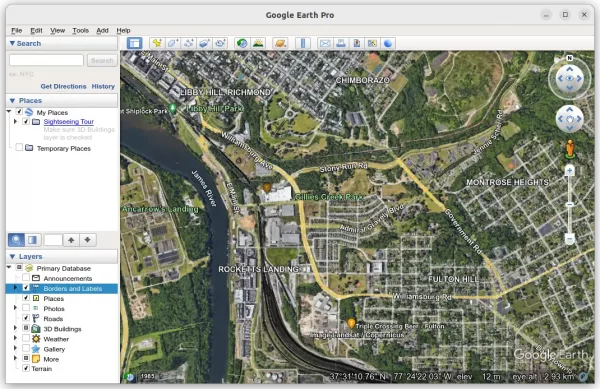Click into the Search input field

coord(46,60)
